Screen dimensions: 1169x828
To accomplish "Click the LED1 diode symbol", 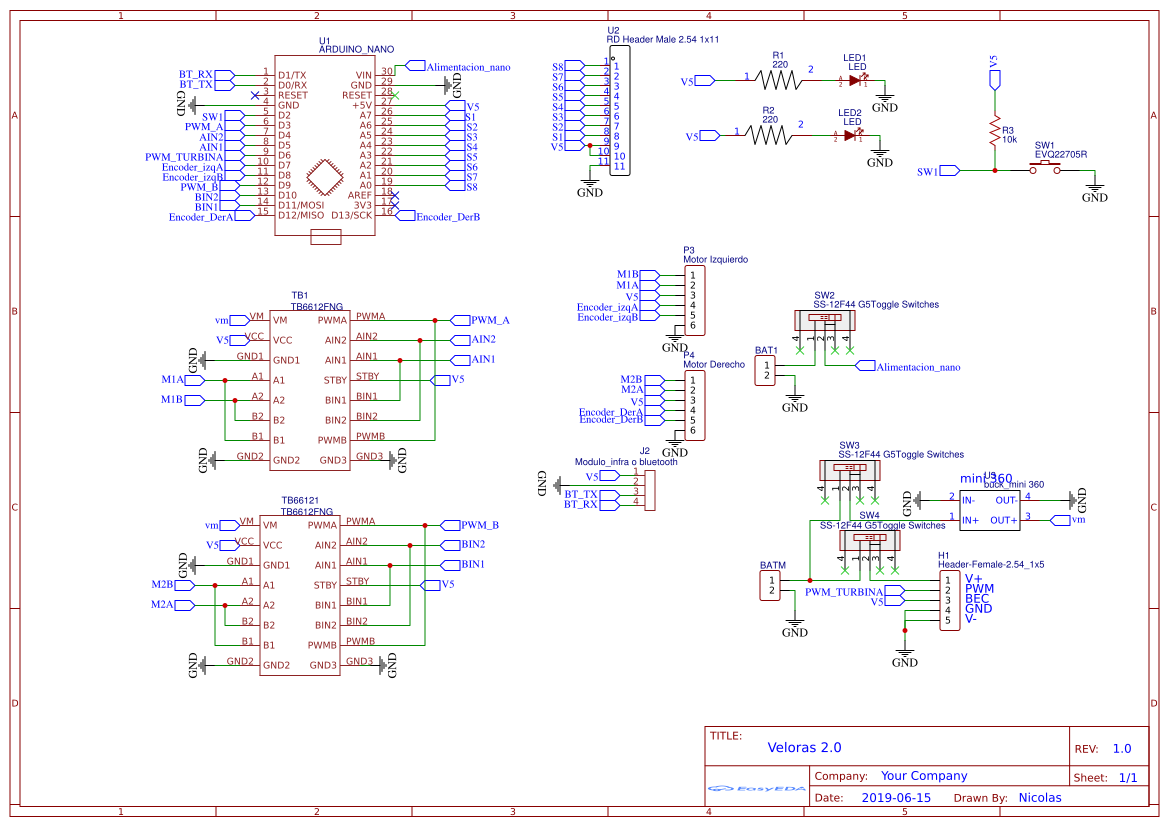I will click(855, 78).
